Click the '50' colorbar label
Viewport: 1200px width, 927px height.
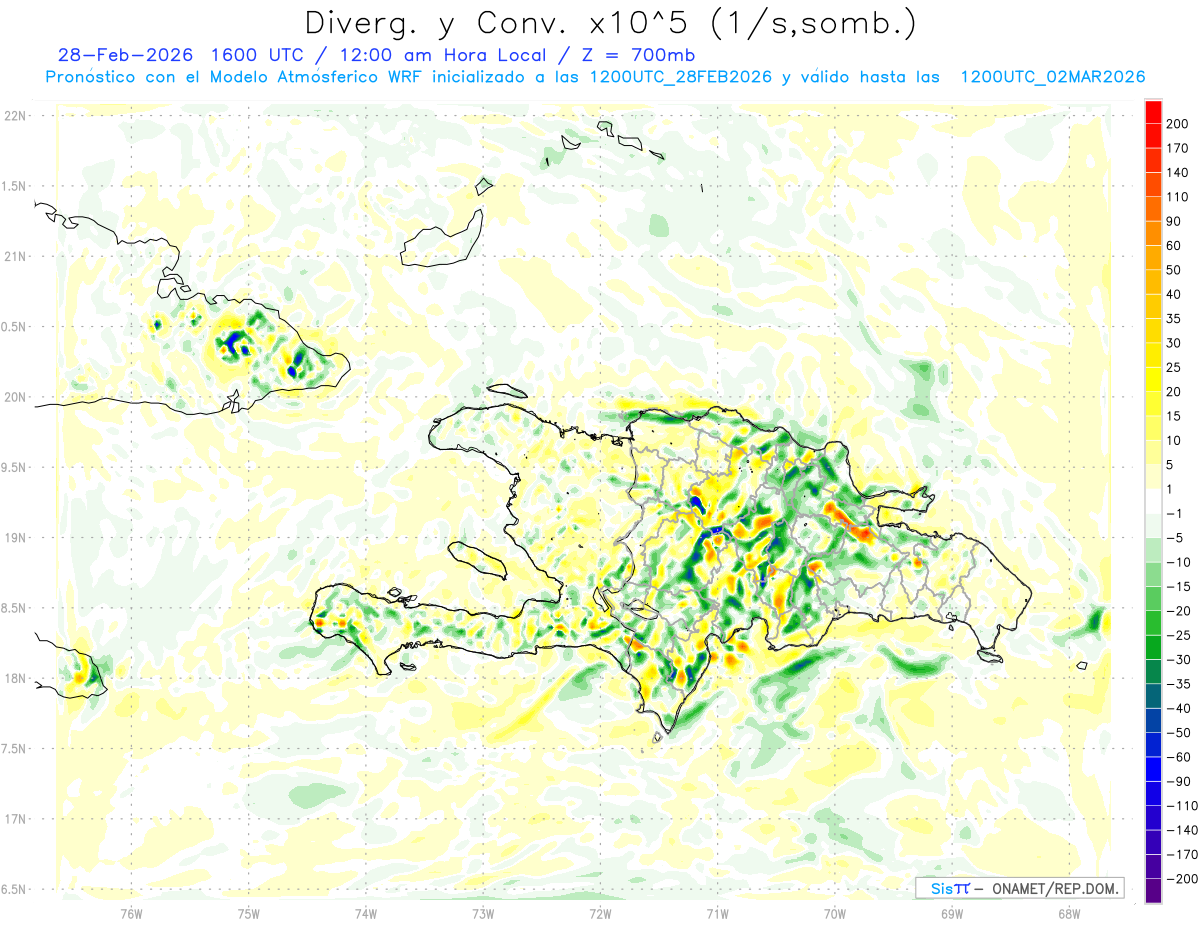pos(1174,270)
